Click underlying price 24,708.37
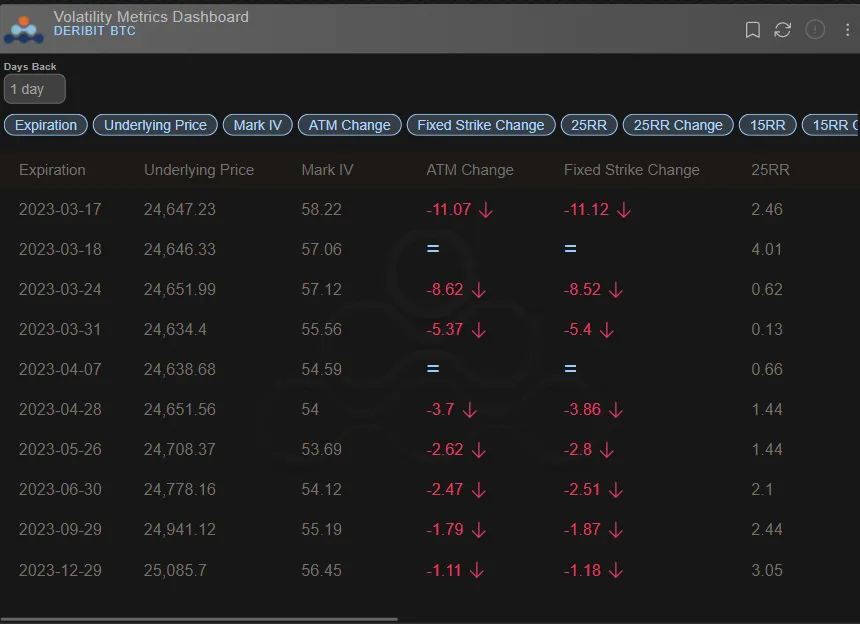This screenshot has height=624, width=860. point(179,450)
